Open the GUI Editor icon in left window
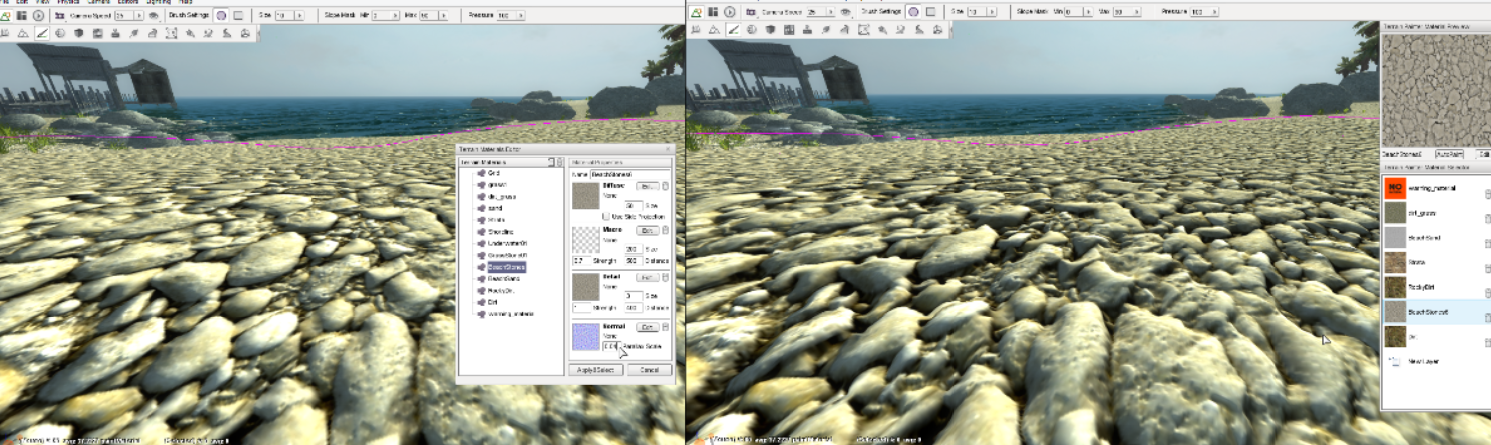The width and height of the screenshot is (1491, 445). 22,15
